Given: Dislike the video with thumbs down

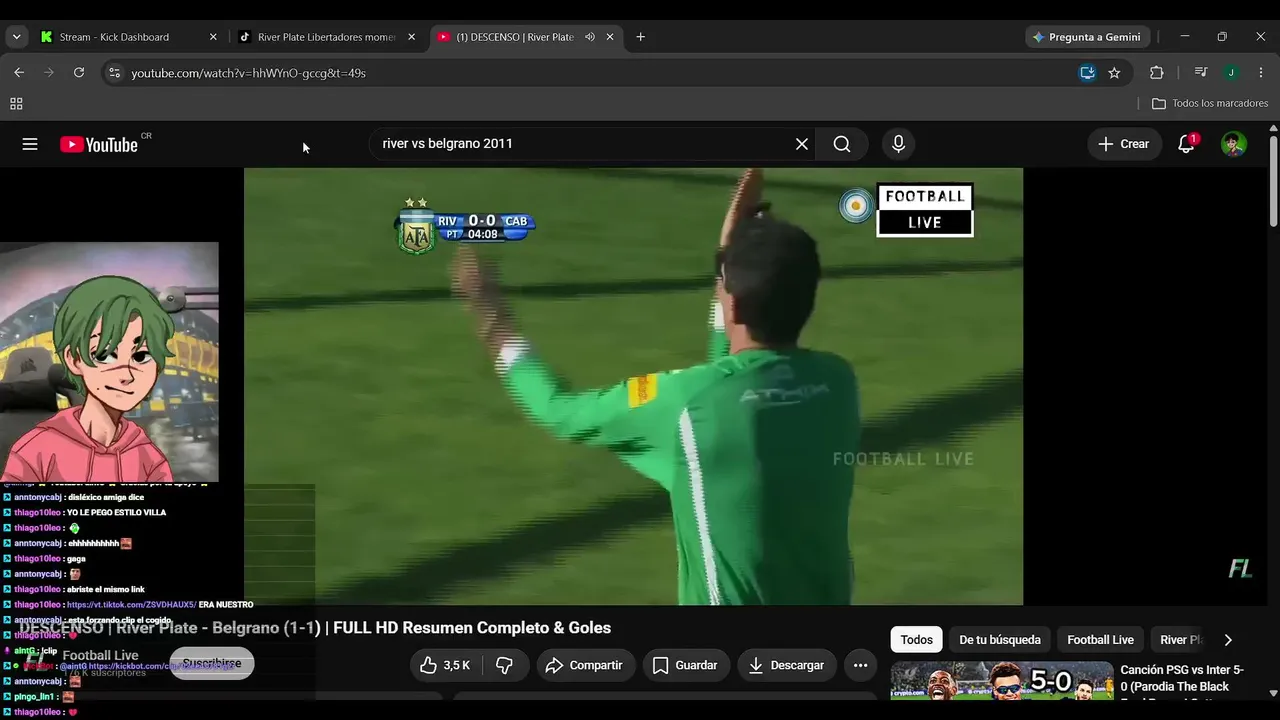Looking at the screenshot, I should [505, 665].
